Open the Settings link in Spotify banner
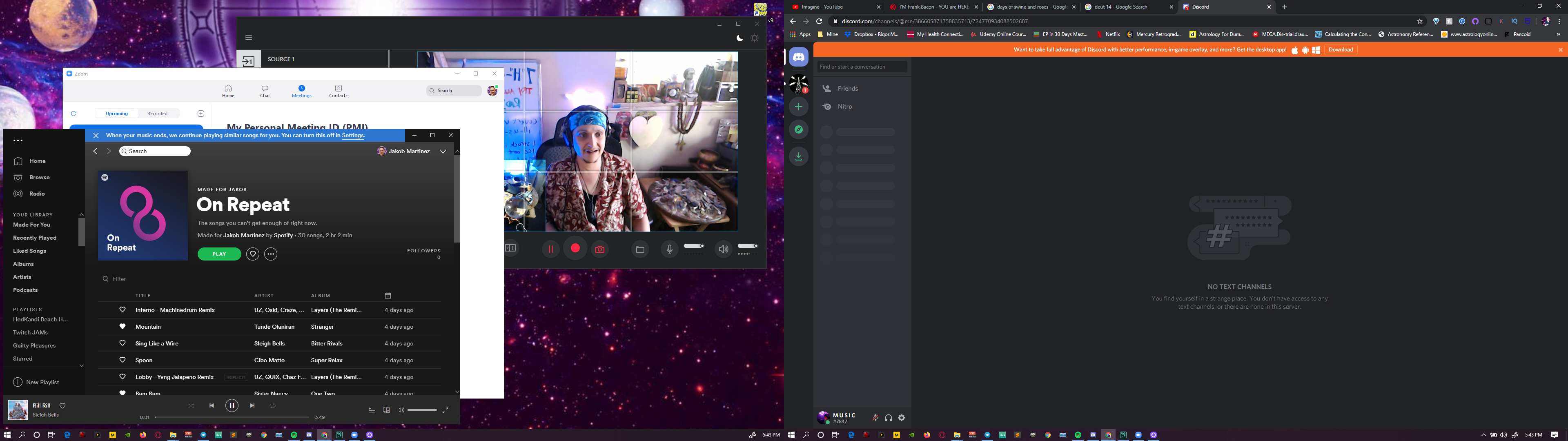Image resolution: width=1568 pixels, height=441 pixels. point(353,135)
